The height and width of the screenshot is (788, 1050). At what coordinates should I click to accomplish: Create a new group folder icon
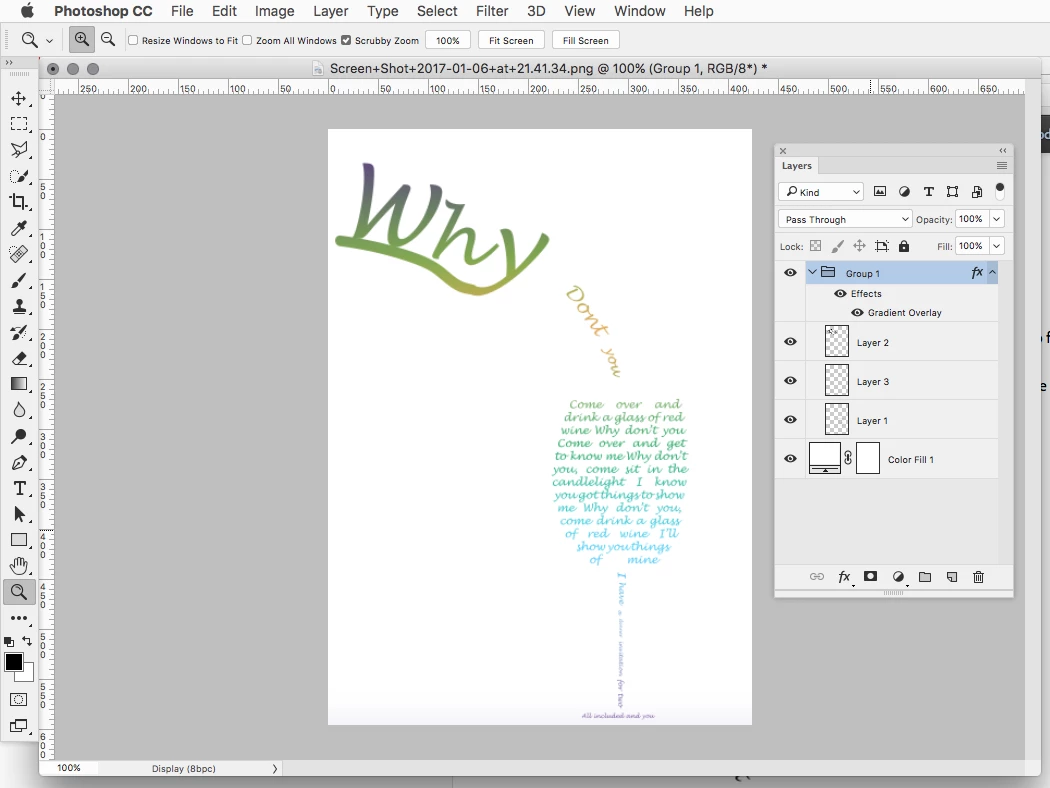coord(925,577)
